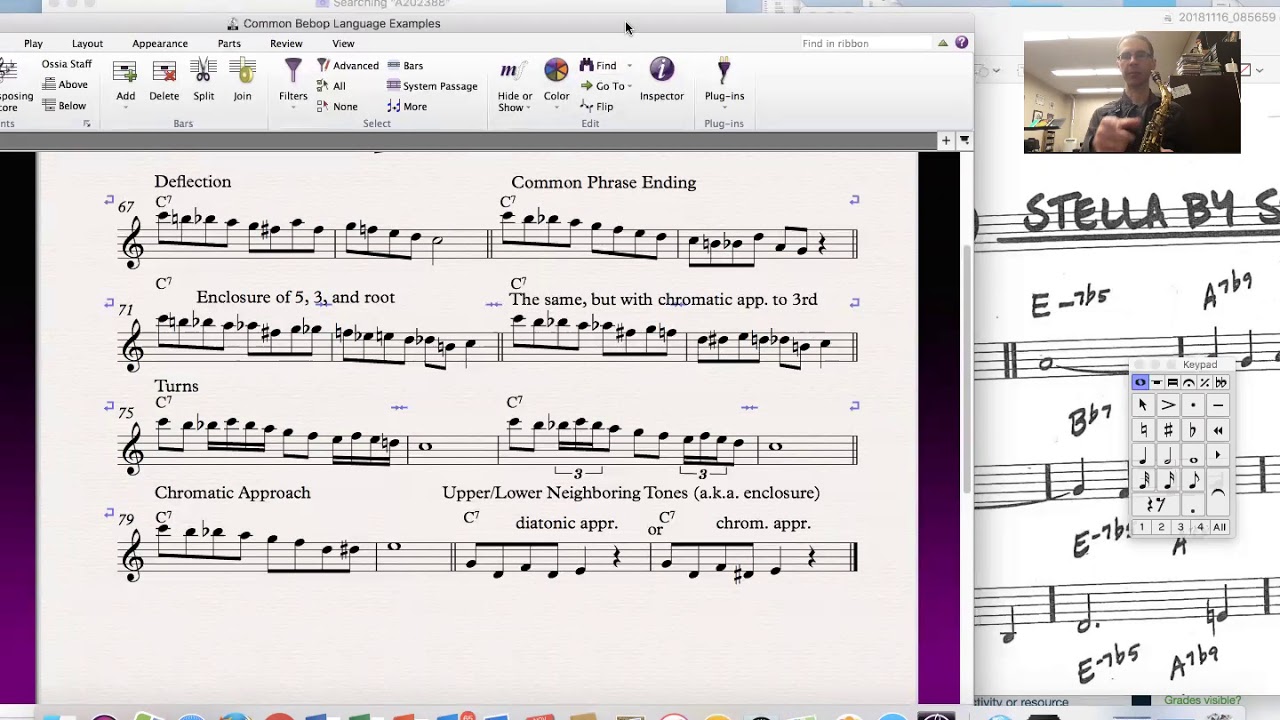Viewport: 1280px width, 720px height.
Task: Click the Delete bars icon
Action: pos(164,71)
